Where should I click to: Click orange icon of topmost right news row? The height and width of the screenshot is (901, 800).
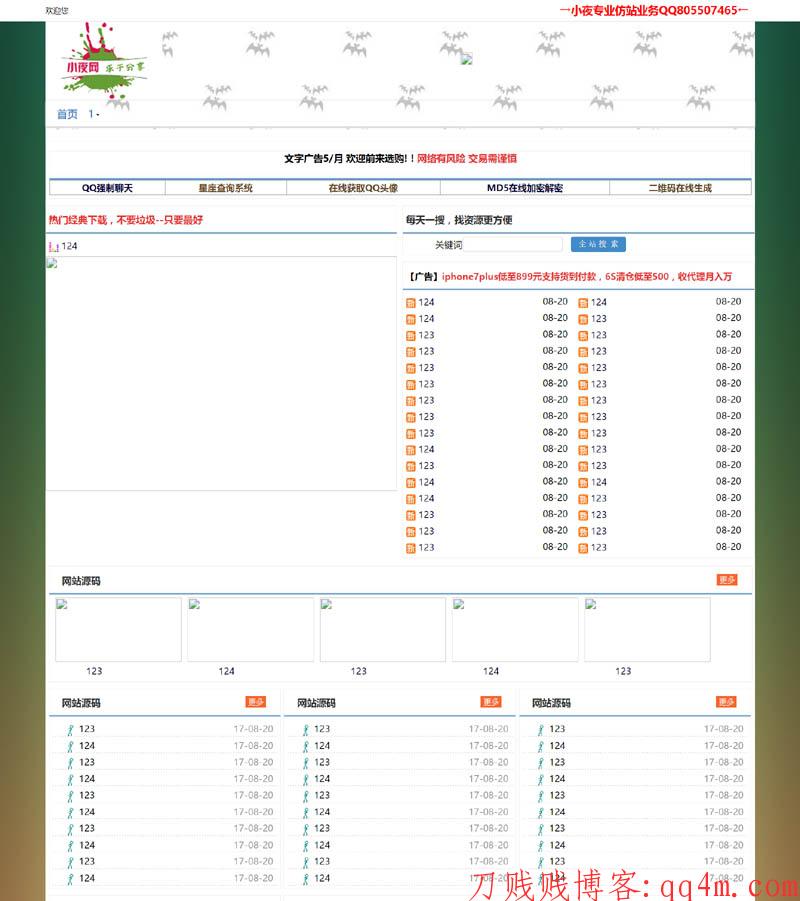(583, 303)
